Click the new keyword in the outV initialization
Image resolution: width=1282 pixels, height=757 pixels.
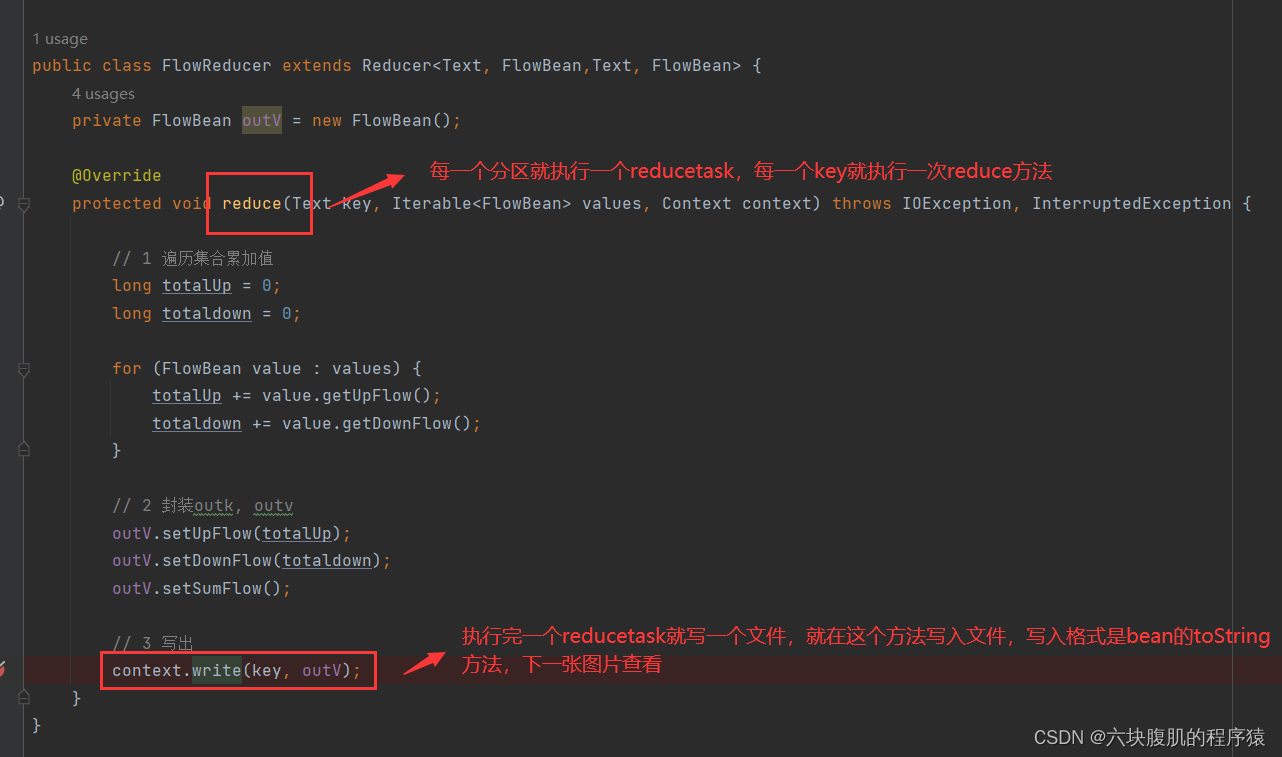tap(327, 121)
